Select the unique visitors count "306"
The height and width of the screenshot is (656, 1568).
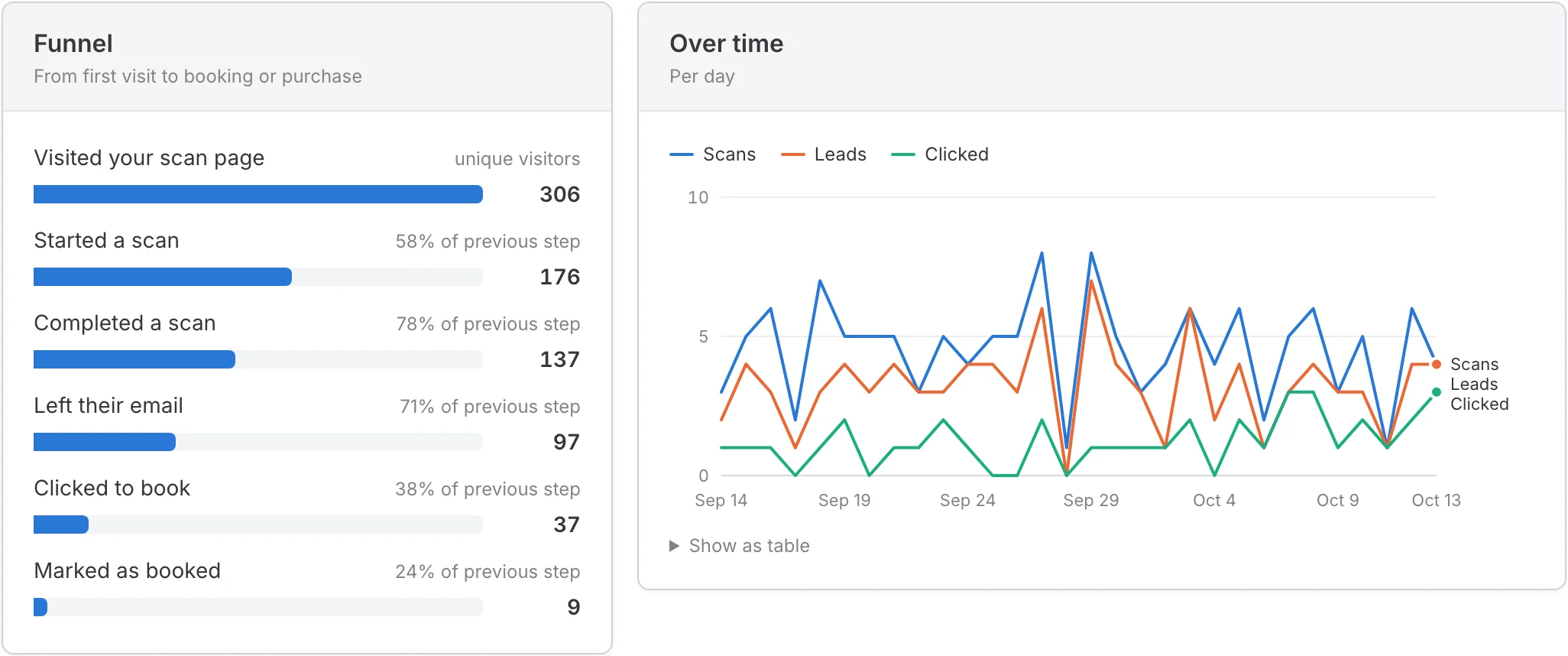point(560,194)
